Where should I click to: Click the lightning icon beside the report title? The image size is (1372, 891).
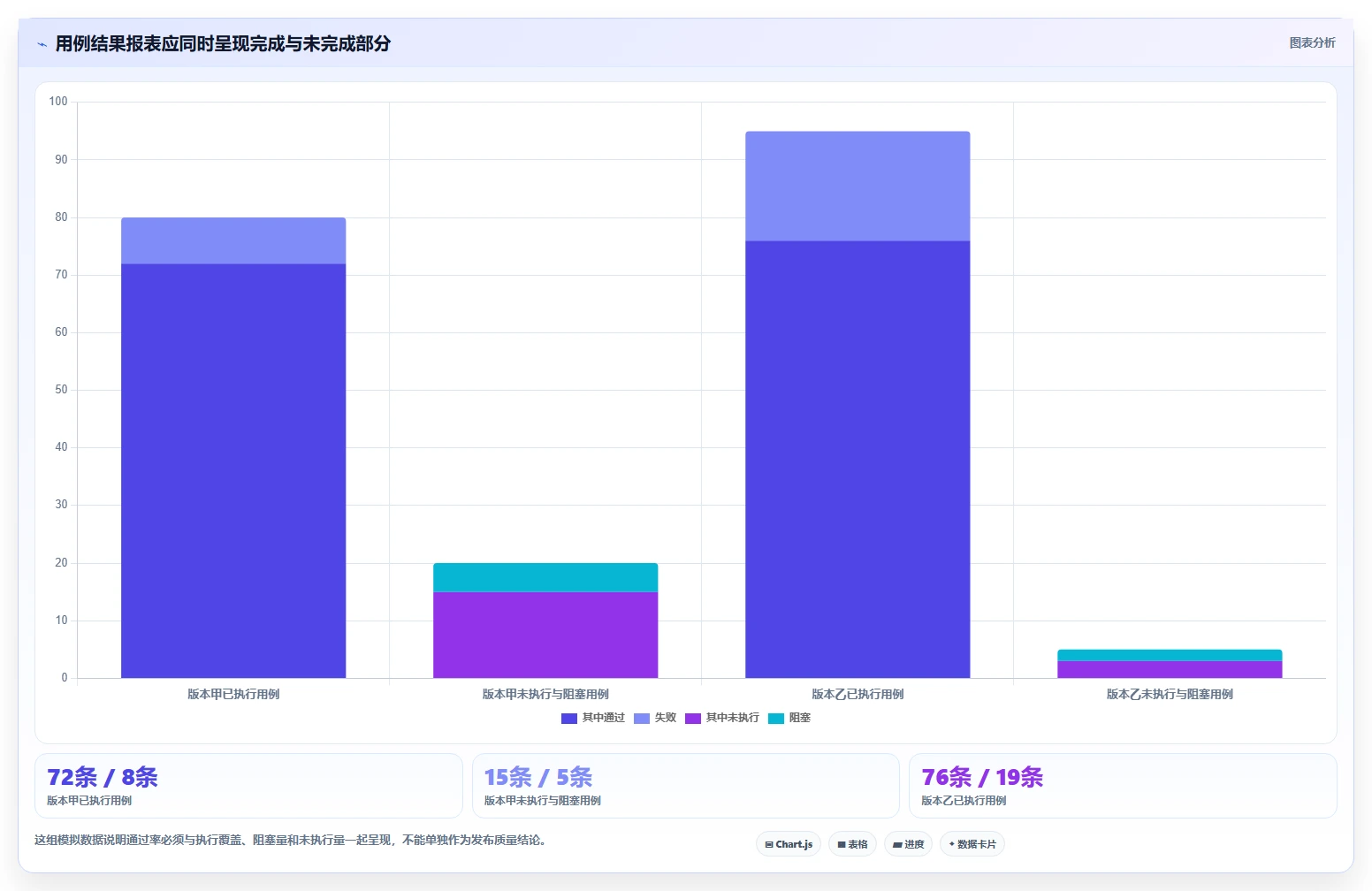(42, 44)
